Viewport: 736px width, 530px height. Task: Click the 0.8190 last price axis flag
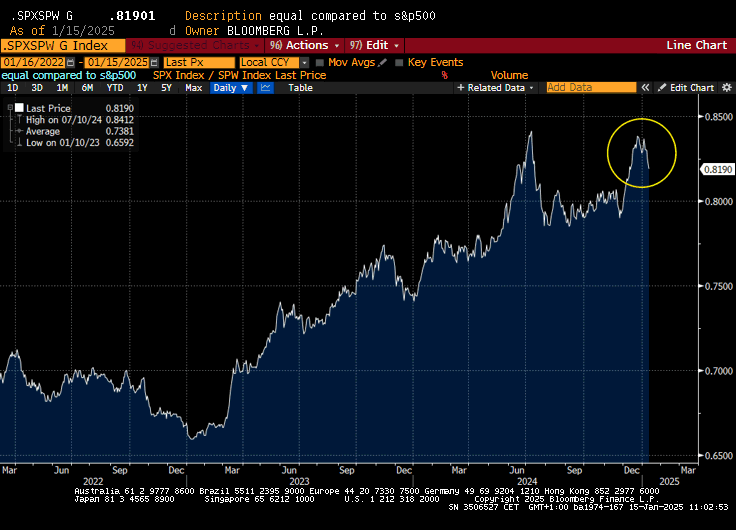(x=718, y=169)
